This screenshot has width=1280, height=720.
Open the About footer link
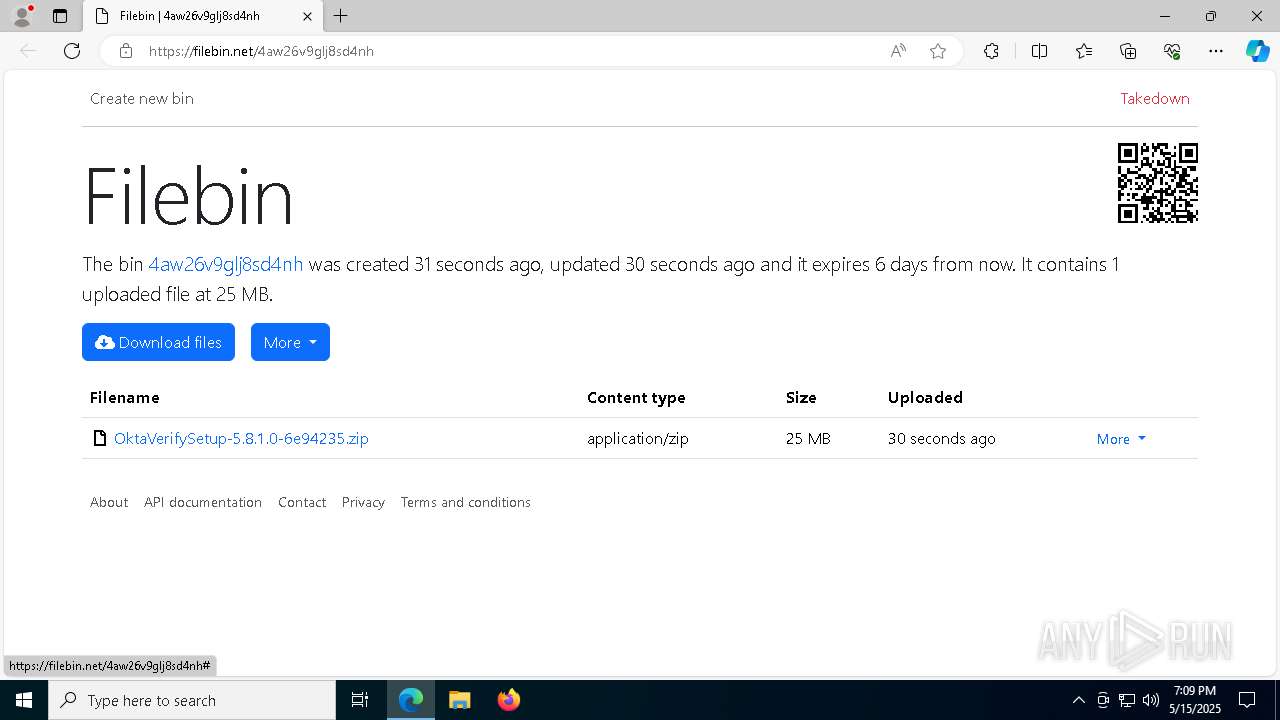click(x=109, y=502)
